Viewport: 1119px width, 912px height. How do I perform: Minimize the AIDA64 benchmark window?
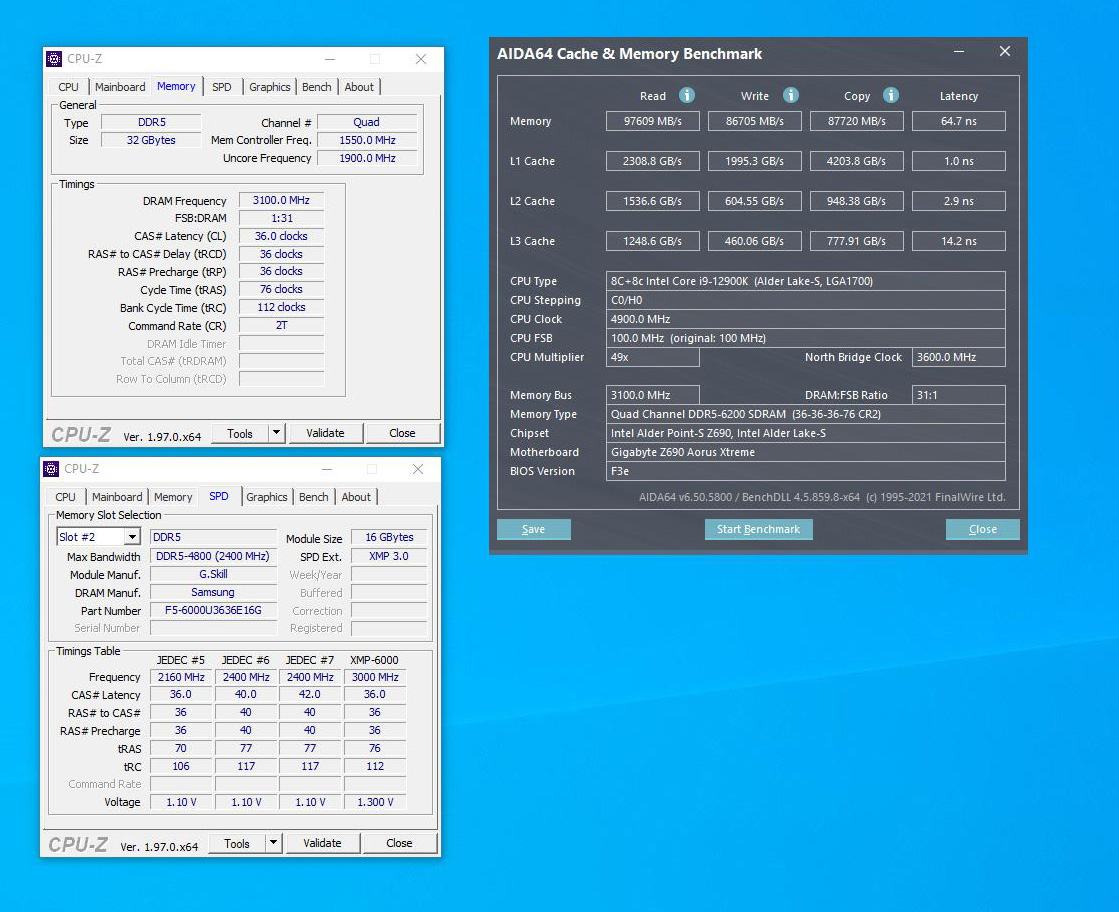pyautogui.click(x=958, y=51)
